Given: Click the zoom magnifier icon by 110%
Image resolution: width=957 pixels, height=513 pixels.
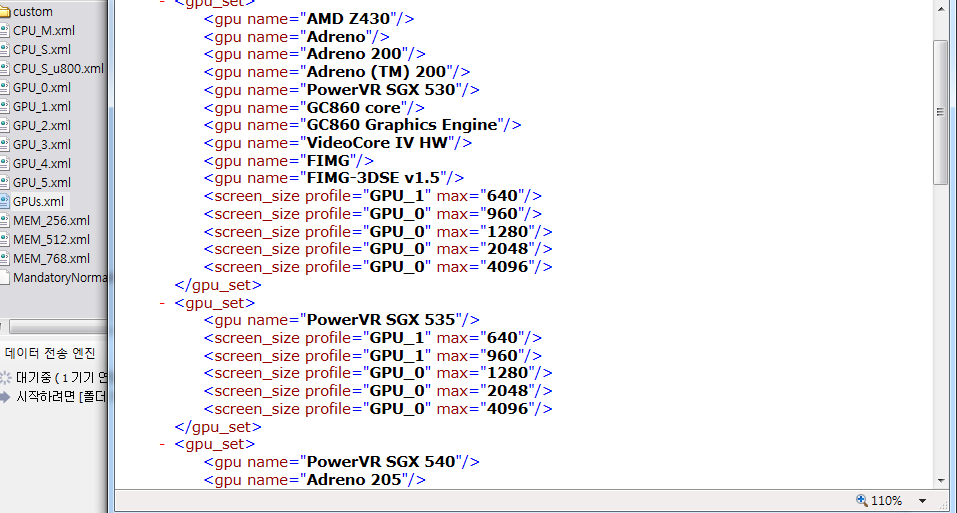Looking at the screenshot, I should tap(862, 500).
